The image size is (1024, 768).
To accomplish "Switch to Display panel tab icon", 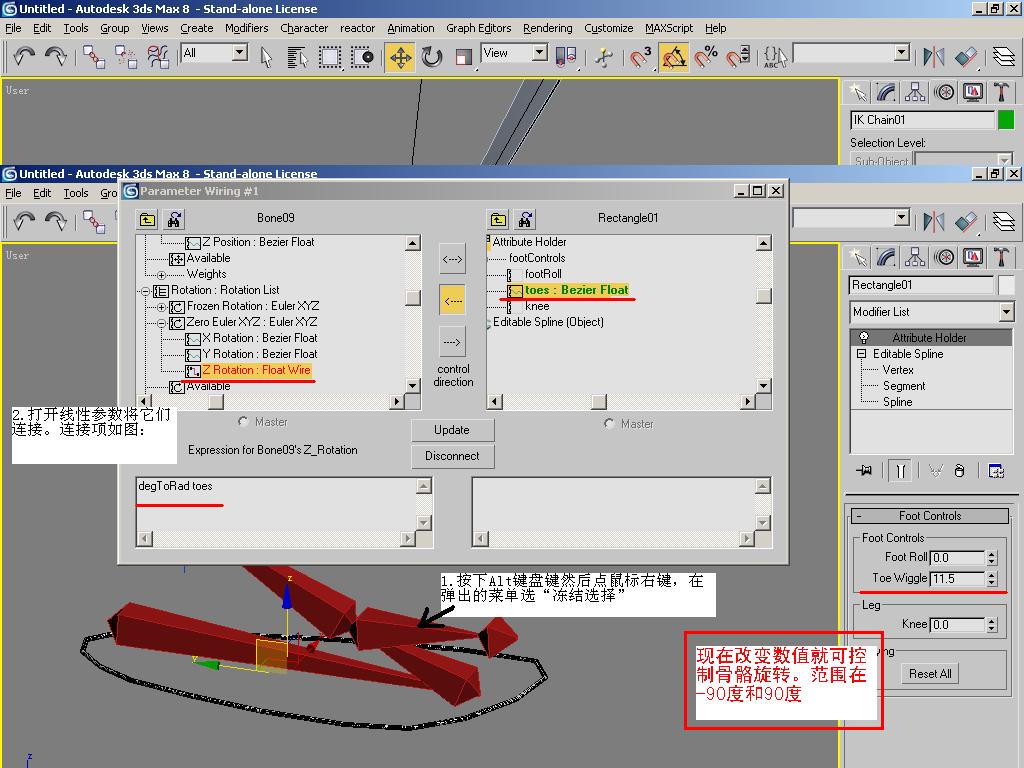I will pyautogui.click(x=972, y=92).
